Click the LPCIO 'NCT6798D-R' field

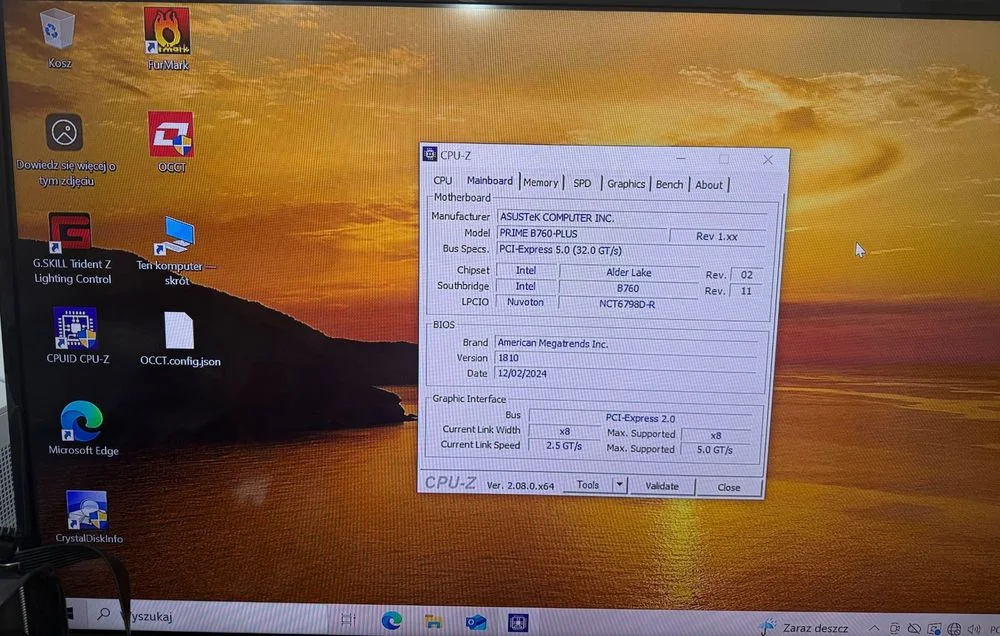coord(628,304)
